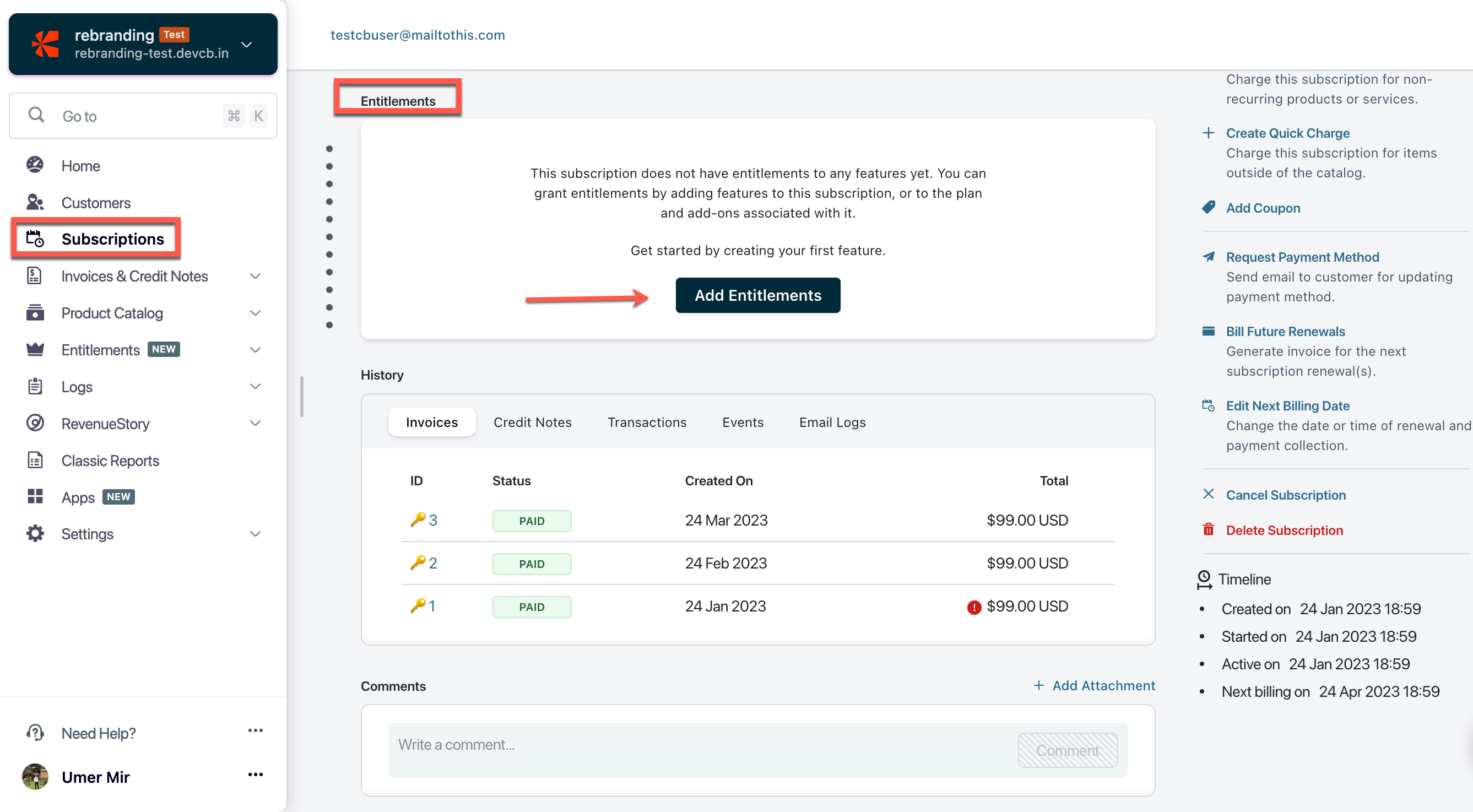Click the Entitlements crown icon in sidebar
The image size is (1473, 812).
[x=35, y=349]
